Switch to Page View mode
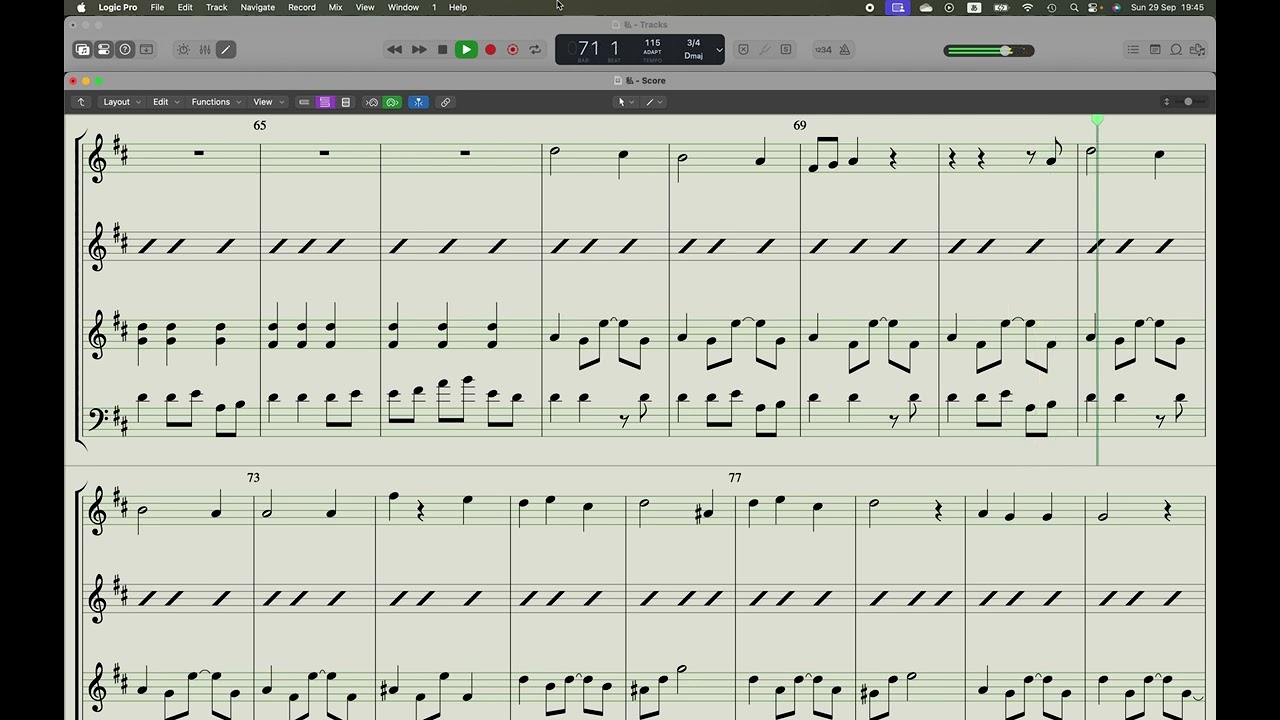 pyautogui.click(x=346, y=102)
